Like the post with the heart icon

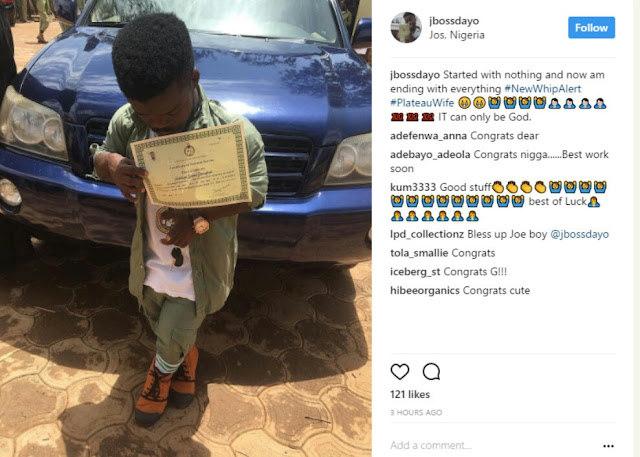pyautogui.click(x=400, y=372)
